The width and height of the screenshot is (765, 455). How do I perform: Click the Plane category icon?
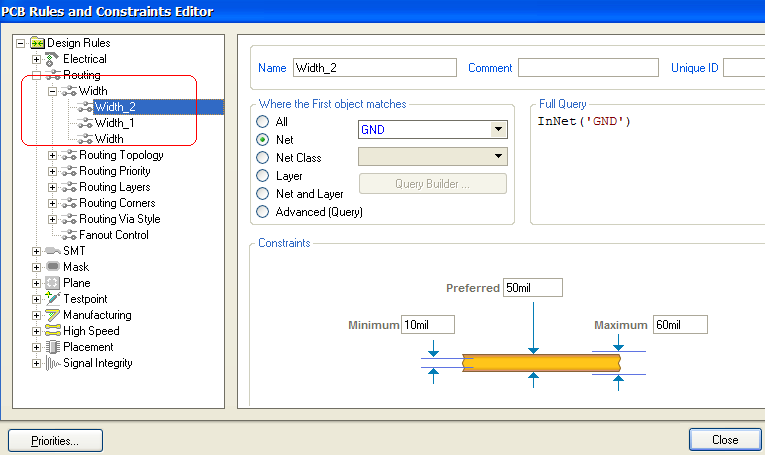(x=53, y=283)
